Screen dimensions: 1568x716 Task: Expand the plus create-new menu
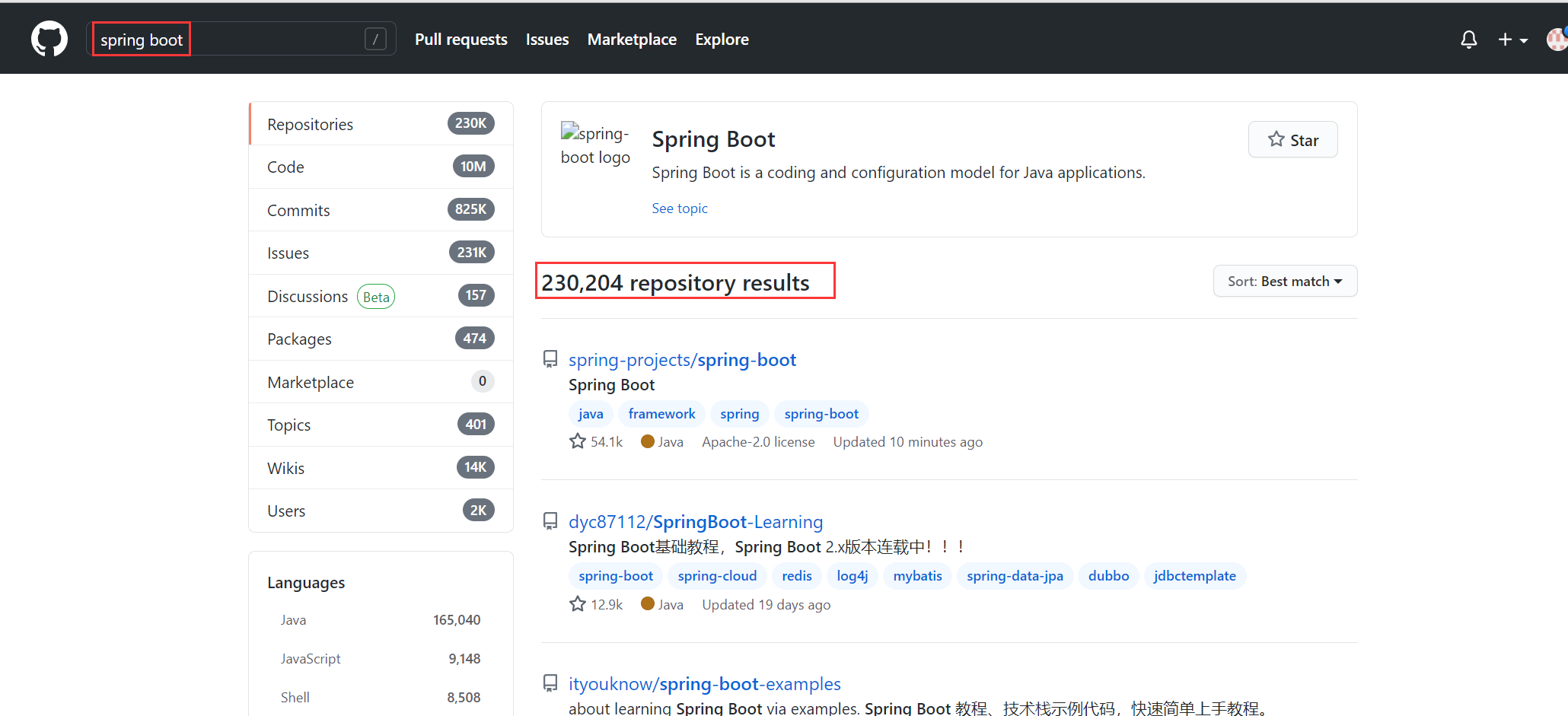pyautogui.click(x=1512, y=40)
